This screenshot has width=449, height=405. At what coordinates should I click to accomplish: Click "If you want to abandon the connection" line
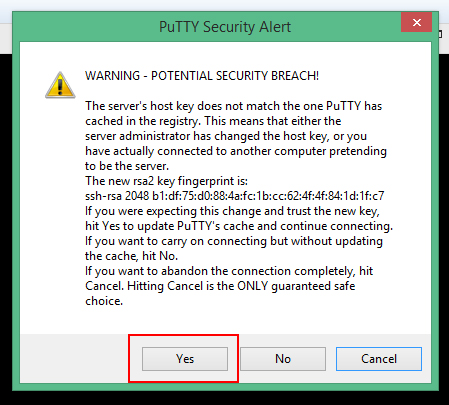(229, 271)
